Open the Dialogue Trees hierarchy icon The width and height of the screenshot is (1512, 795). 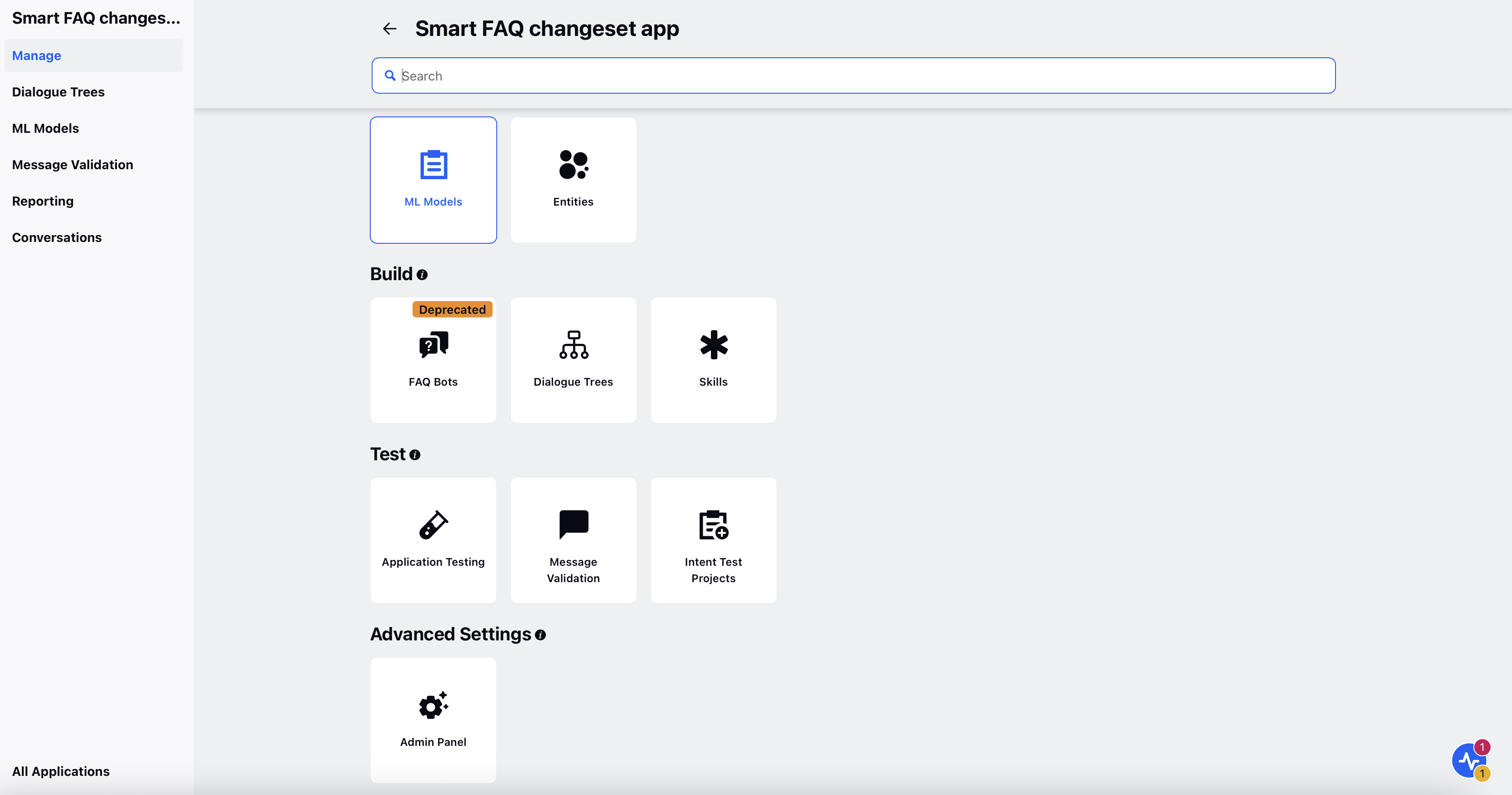(x=574, y=345)
